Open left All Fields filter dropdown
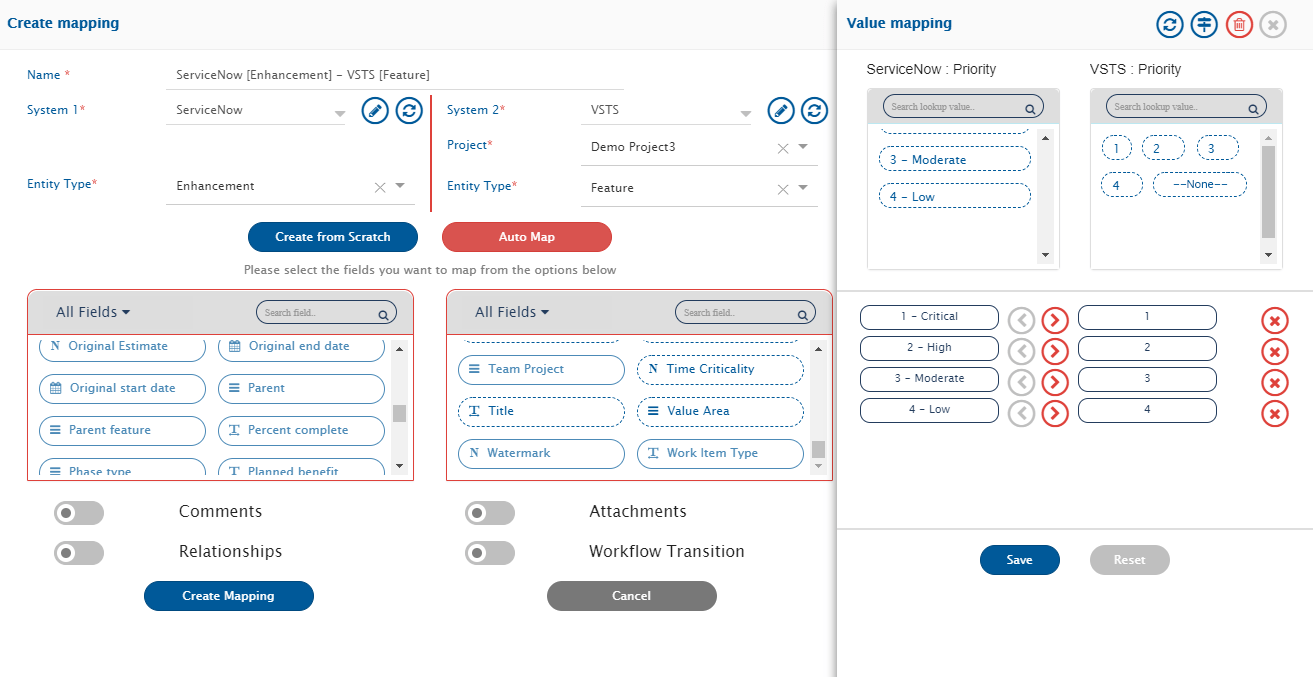This screenshot has width=1313, height=677. coord(93,312)
